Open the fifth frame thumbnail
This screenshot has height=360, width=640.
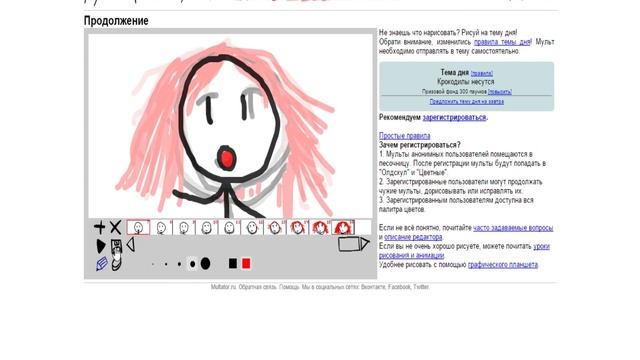229,227
